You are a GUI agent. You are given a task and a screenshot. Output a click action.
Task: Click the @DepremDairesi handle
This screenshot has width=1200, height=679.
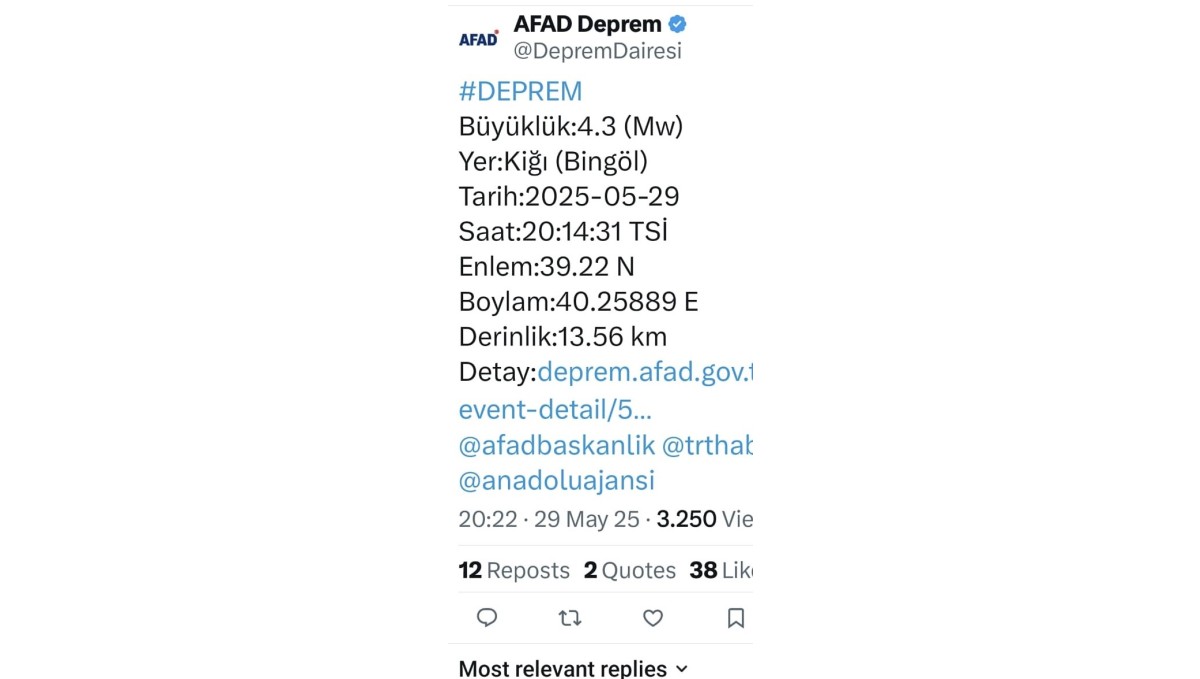pyautogui.click(x=597, y=51)
